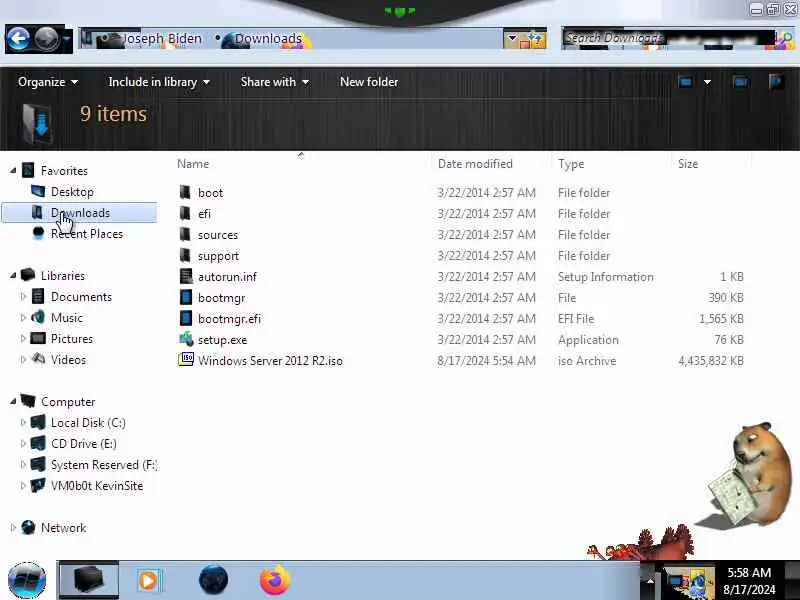Click the 4,435,832 KB size cell
Screen dimensions: 800x600
711,361
